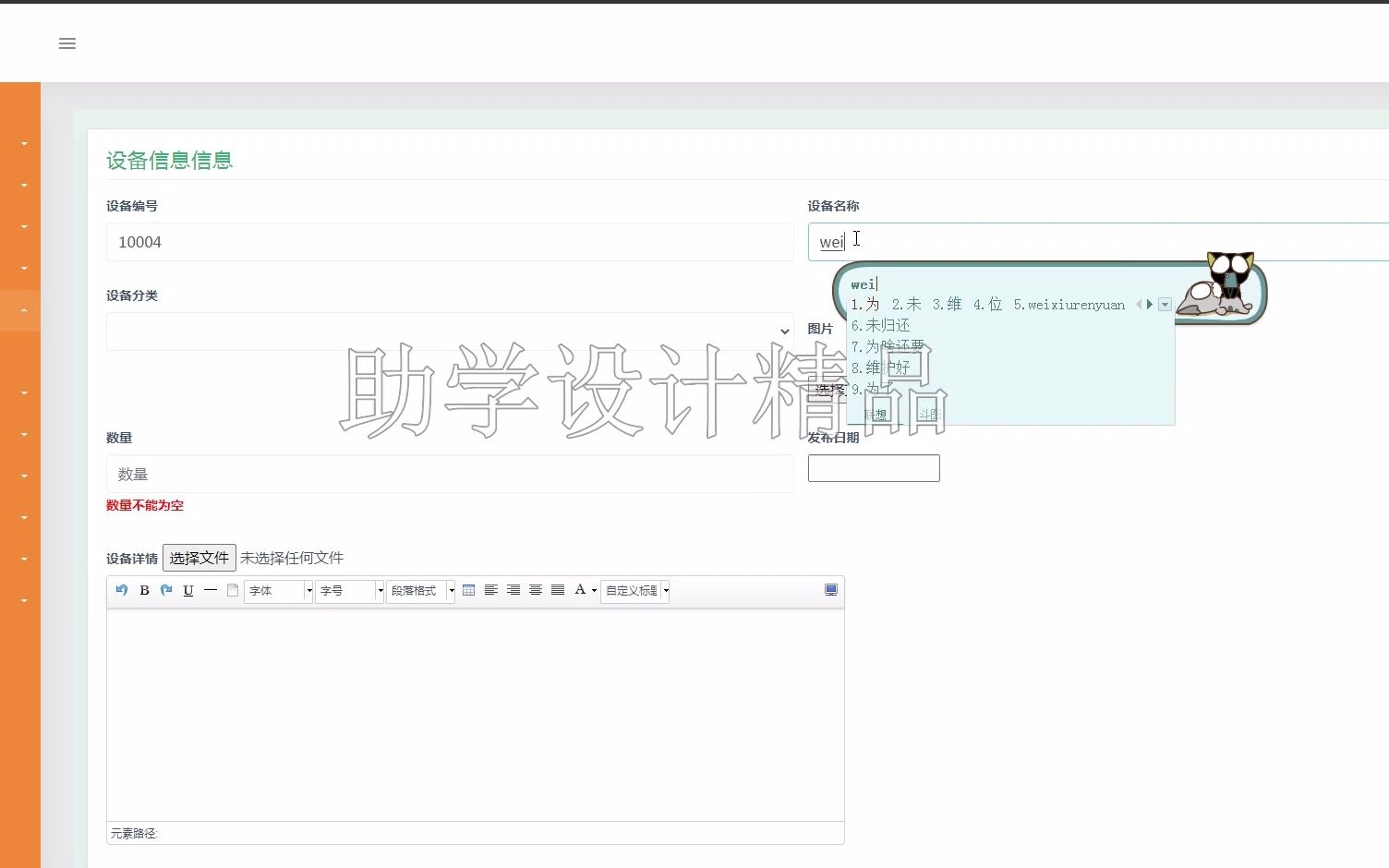Viewport: 1389px width, 868px height.
Task: Enter fullscreen mode with the monitor icon
Action: click(x=830, y=590)
